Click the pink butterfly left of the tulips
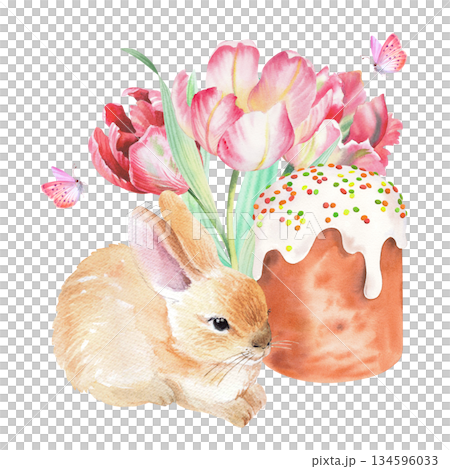Image resolution: width=450 pixels, height=469 pixels. pyautogui.click(x=63, y=187)
